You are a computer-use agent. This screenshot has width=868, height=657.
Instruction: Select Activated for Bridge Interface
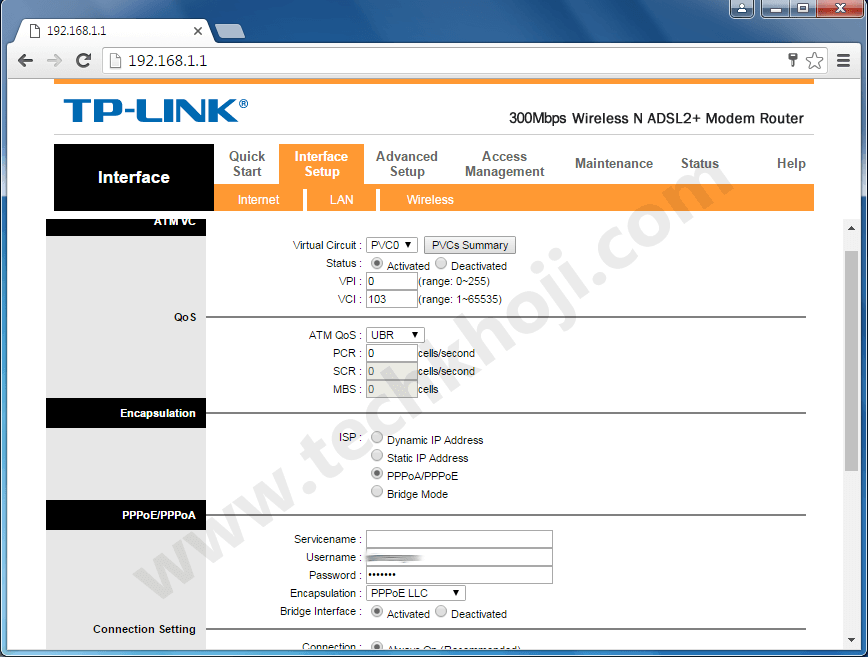point(377,612)
